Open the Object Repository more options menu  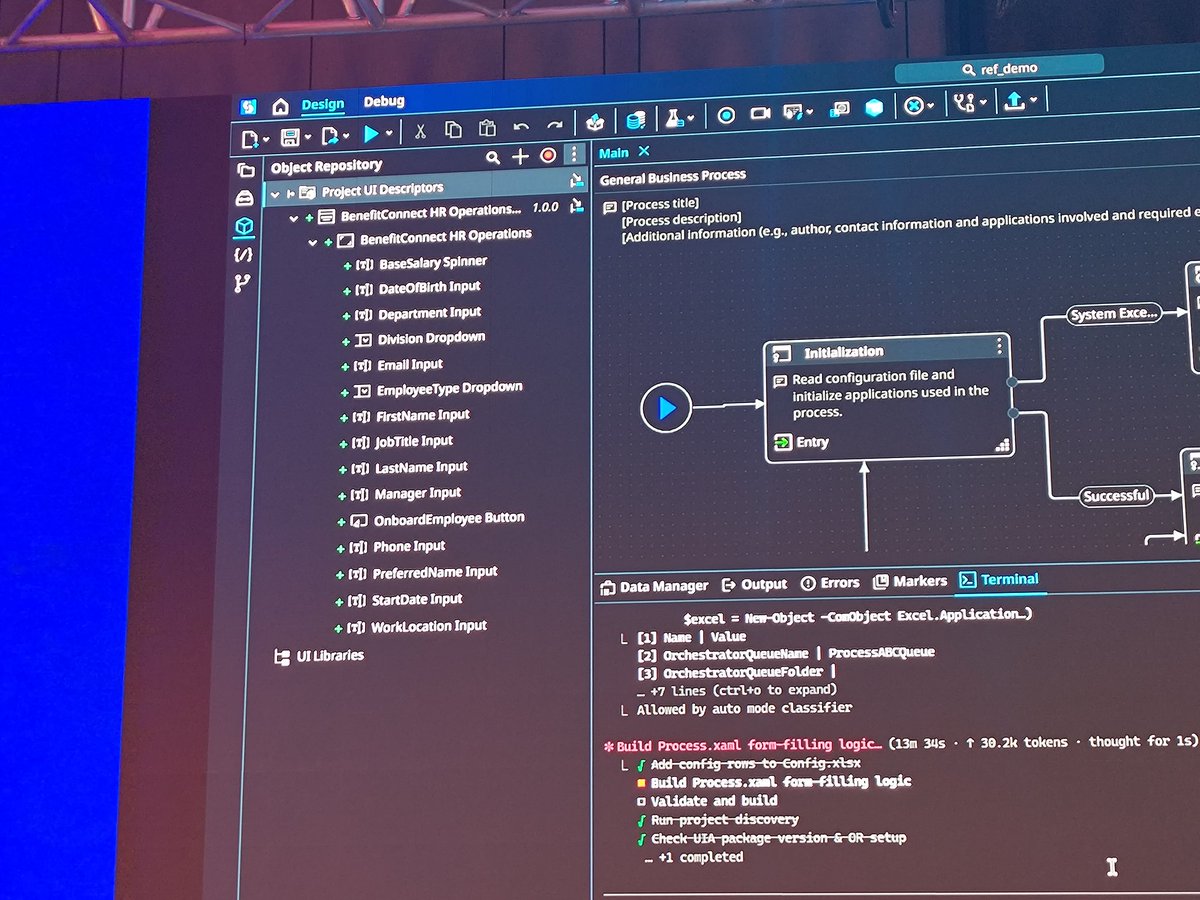tap(573, 154)
